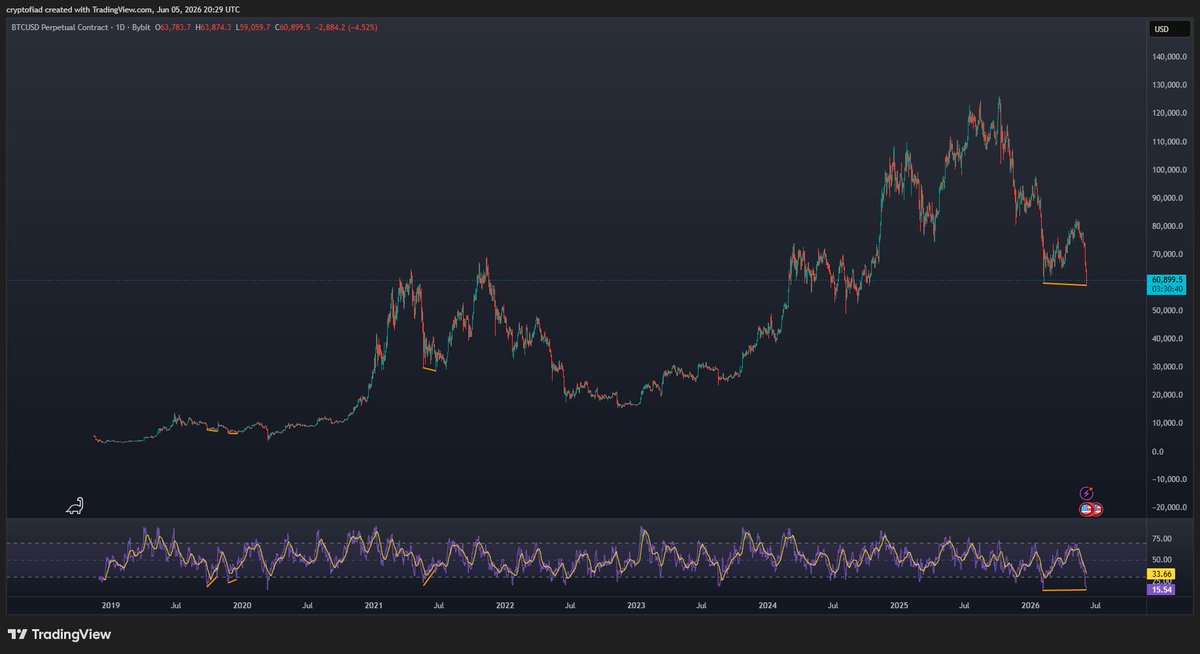Click the 2025 time axis label
Screen dimensions: 1200x654
[x=899, y=606]
